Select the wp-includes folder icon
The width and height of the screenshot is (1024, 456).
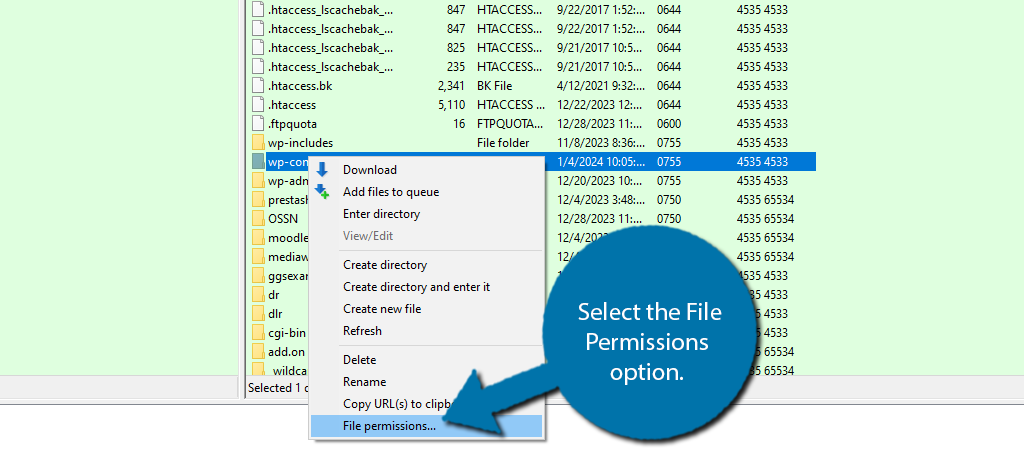coord(258,143)
